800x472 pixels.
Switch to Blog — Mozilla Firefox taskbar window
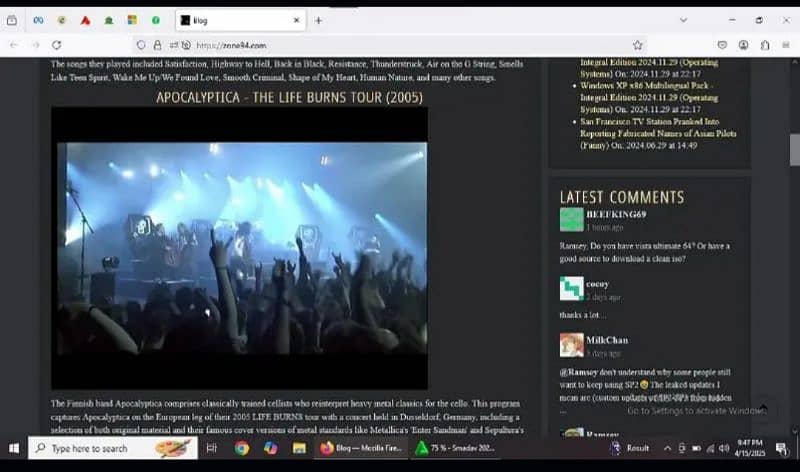[x=361, y=448]
